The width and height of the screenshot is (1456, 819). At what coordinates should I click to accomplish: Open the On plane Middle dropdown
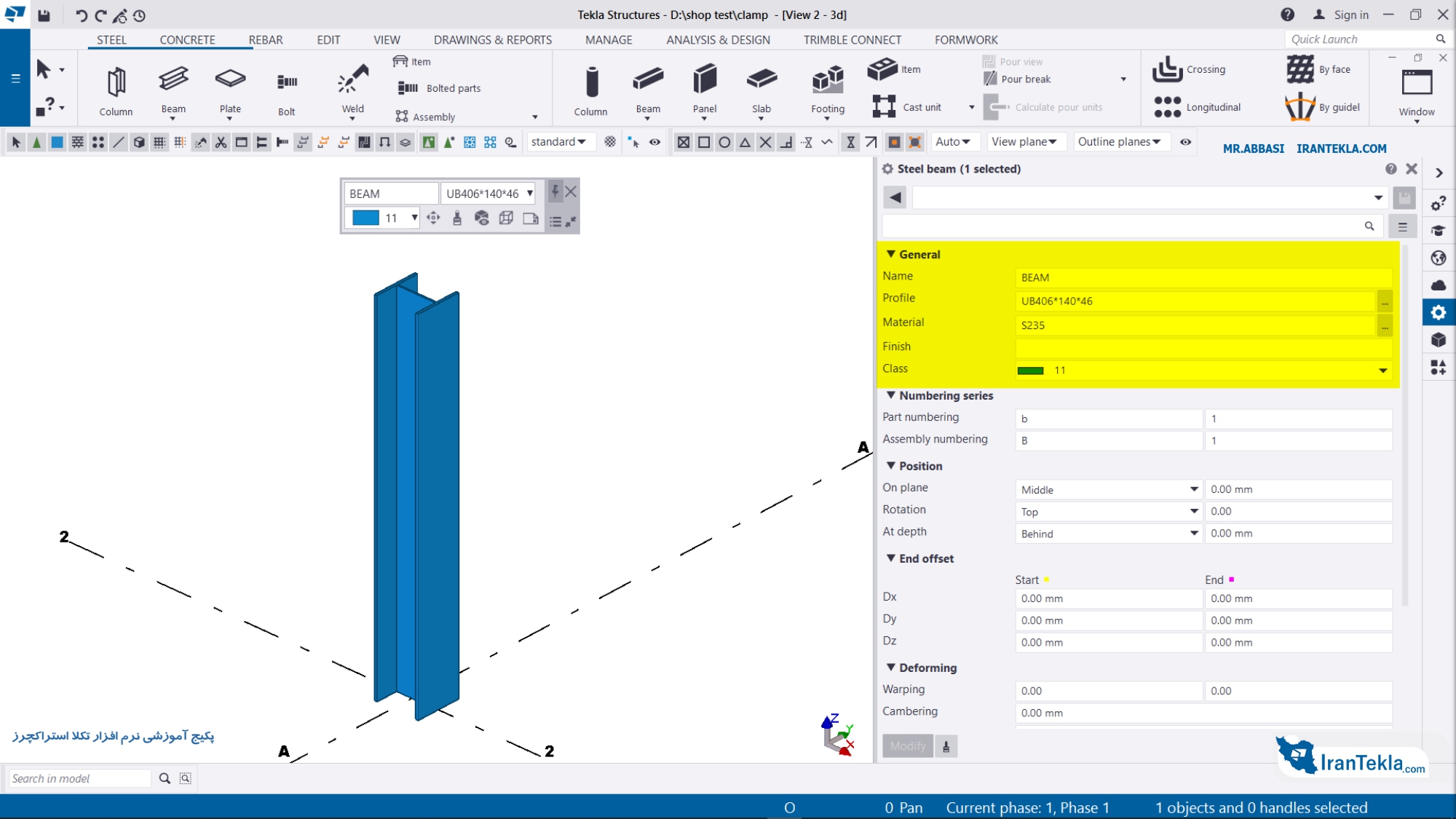pyautogui.click(x=1109, y=489)
